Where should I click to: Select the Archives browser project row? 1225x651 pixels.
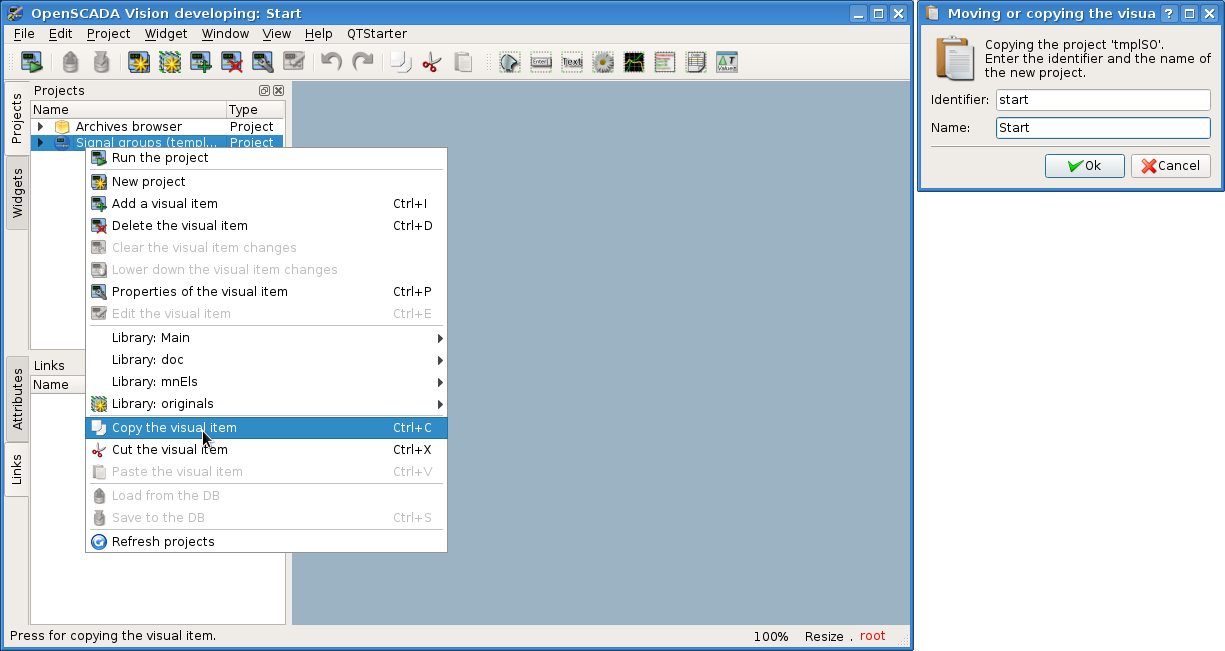pos(157,127)
